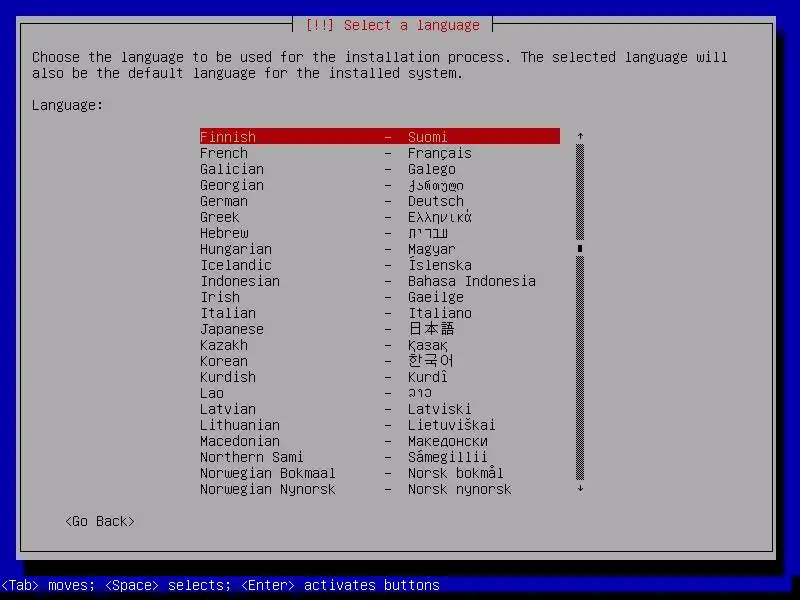Viewport: 800px width, 600px height.
Task: Select the Japanese language entry
Action: (380, 329)
